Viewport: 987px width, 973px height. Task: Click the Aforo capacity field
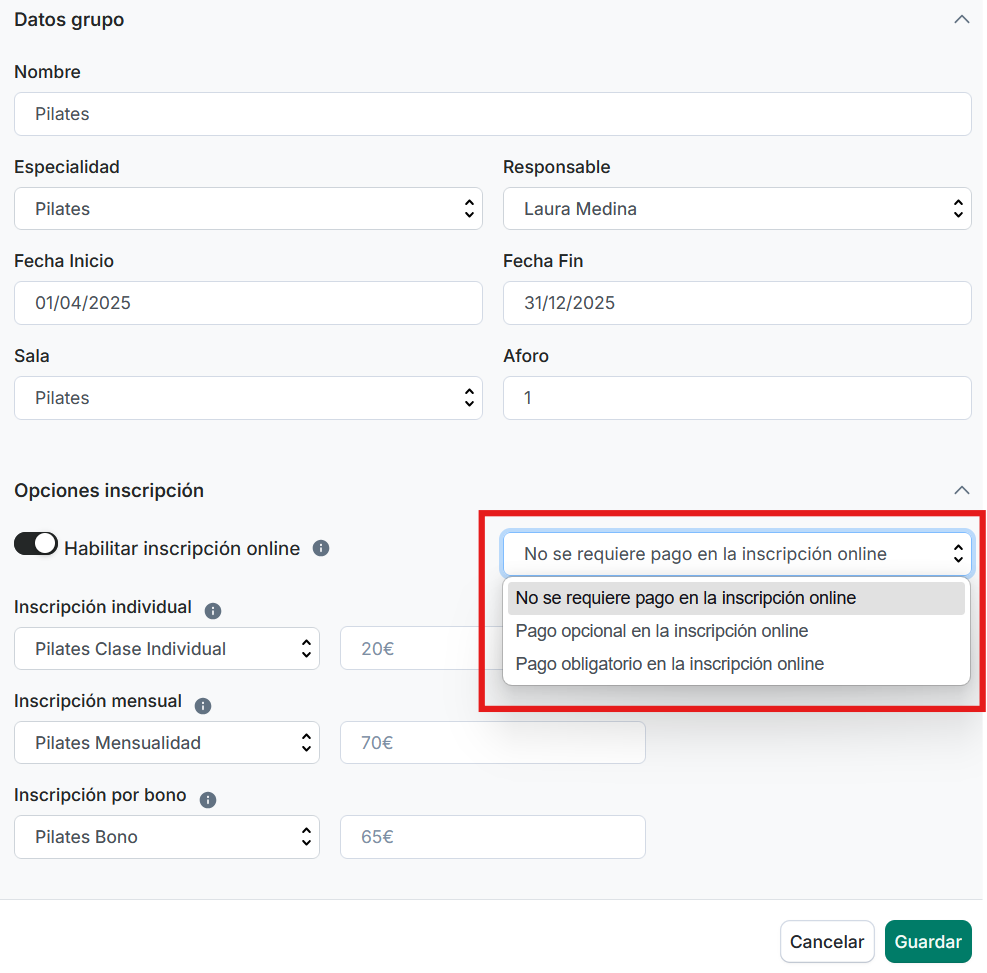click(736, 398)
